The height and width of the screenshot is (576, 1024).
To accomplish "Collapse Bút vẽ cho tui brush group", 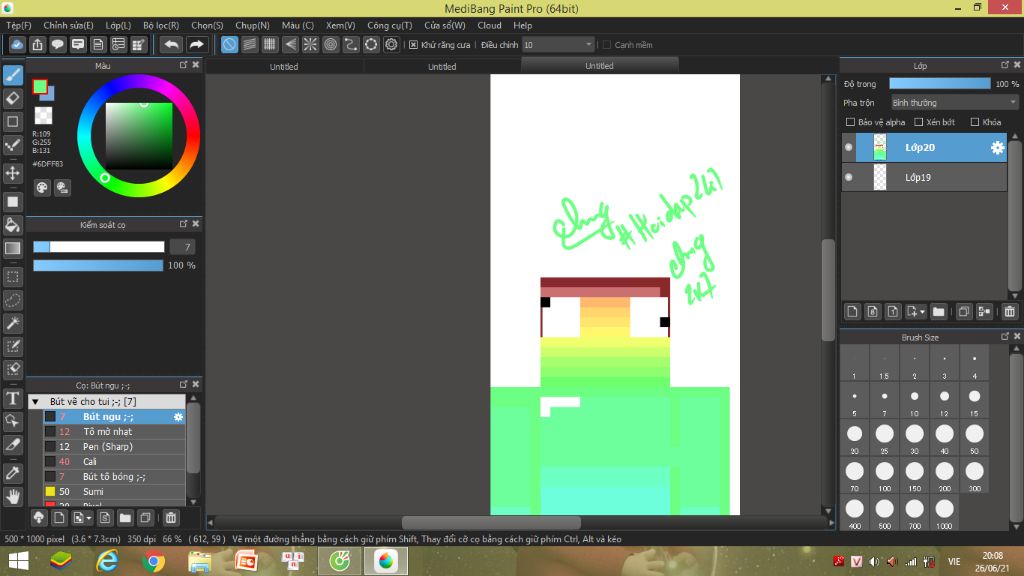I will tap(35, 402).
